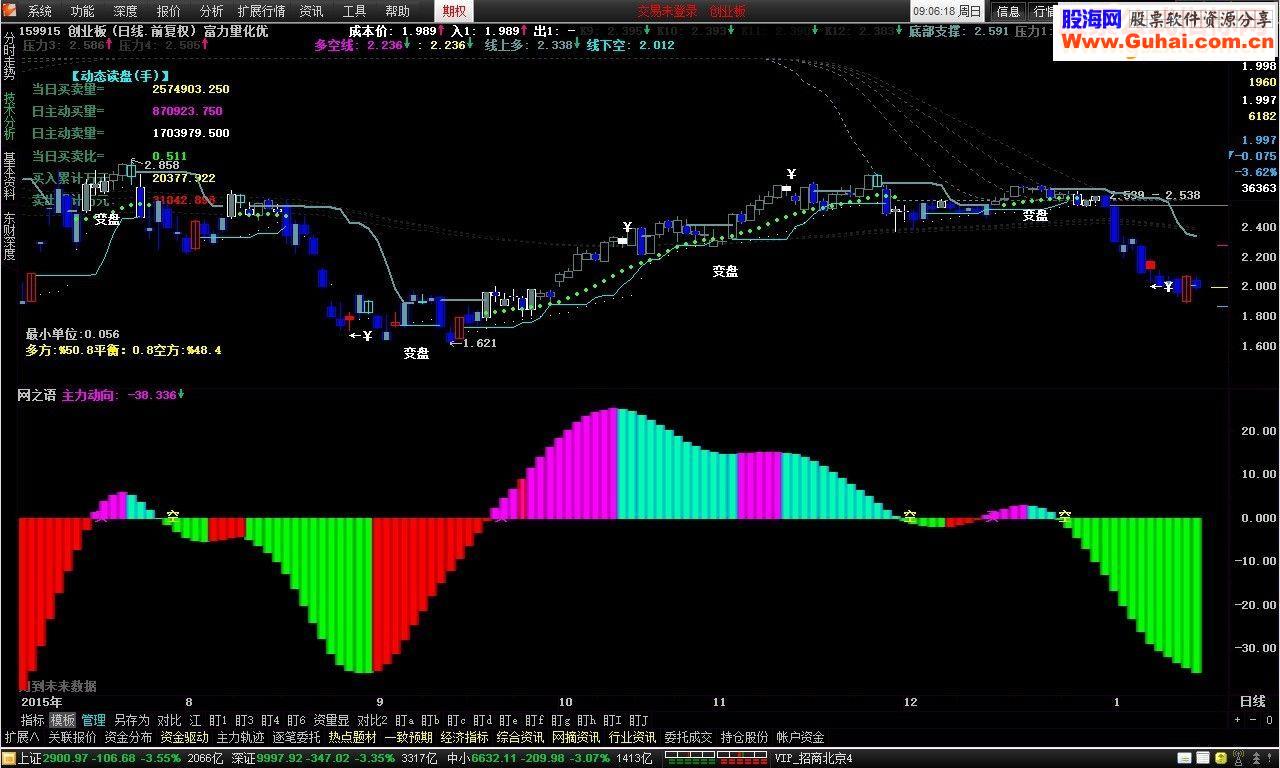This screenshot has height=768, width=1280.
Task: Open the 委托成交 tab
Action: tap(688, 737)
